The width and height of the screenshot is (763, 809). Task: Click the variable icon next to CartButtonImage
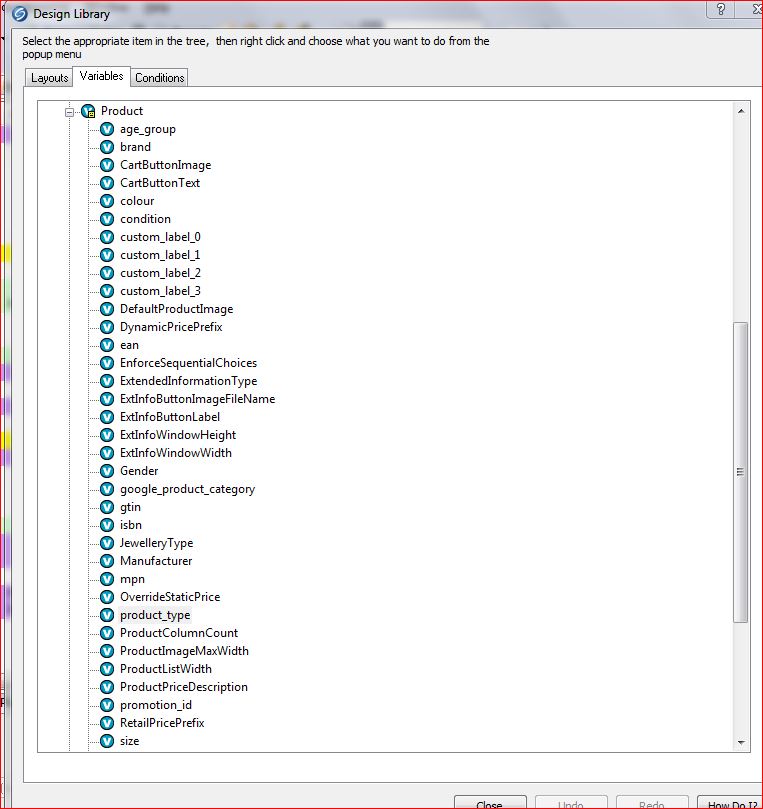tap(107, 165)
